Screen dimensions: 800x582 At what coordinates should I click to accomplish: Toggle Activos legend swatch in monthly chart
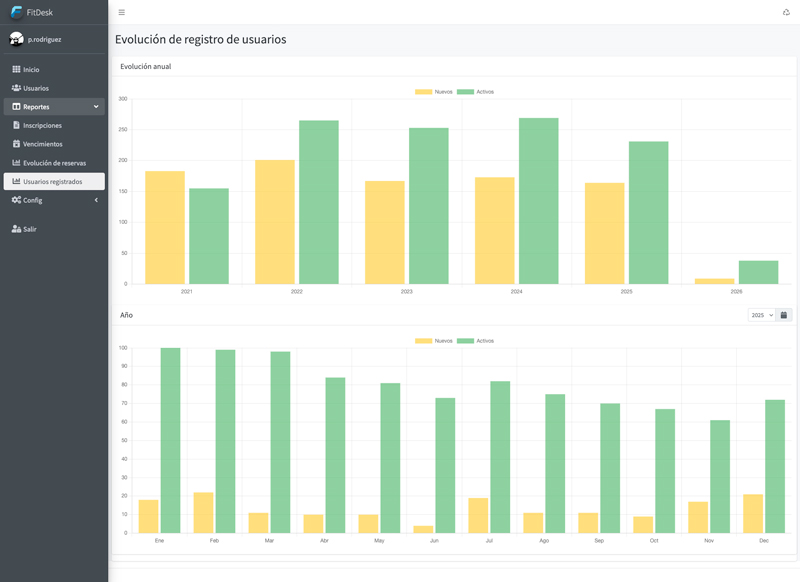click(465, 341)
